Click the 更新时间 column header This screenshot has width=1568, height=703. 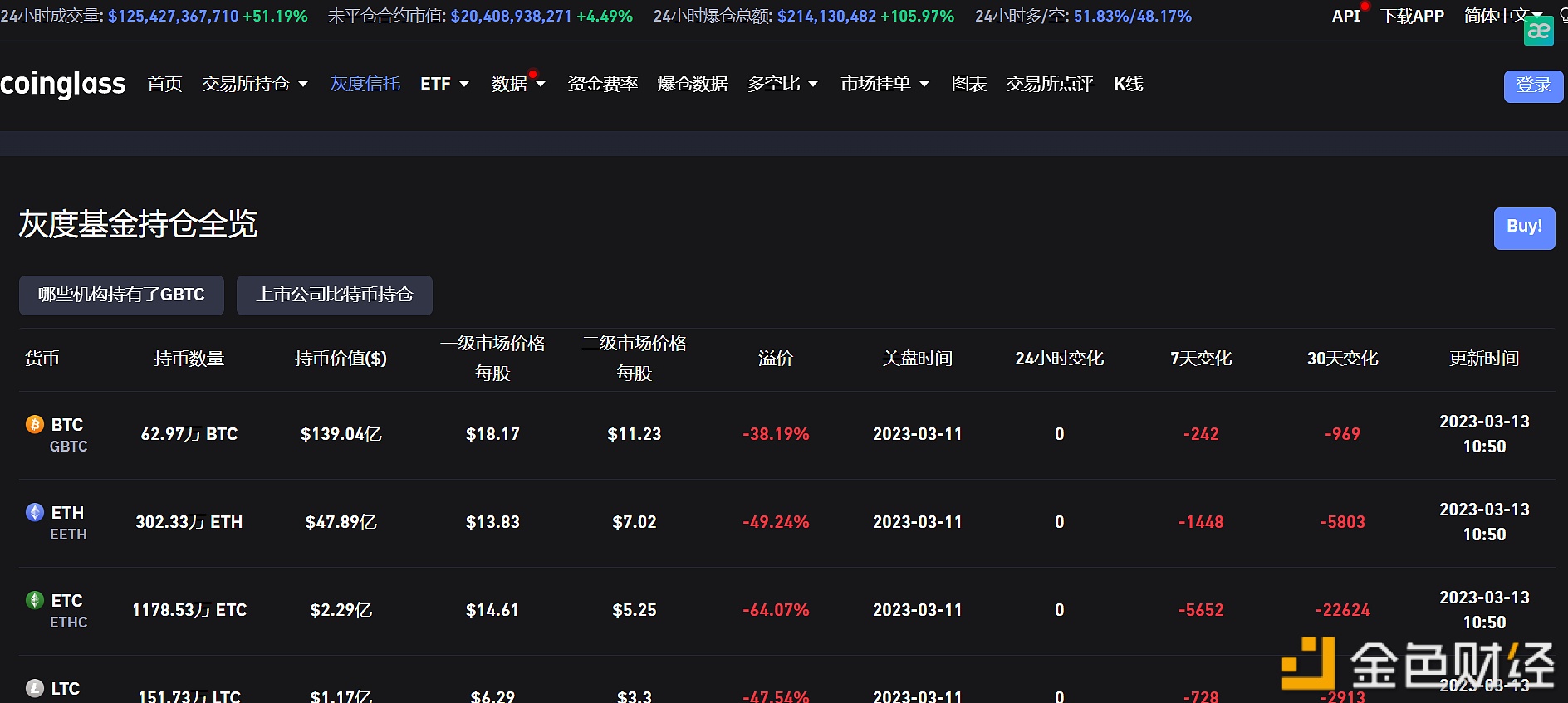click(x=1484, y=359)
